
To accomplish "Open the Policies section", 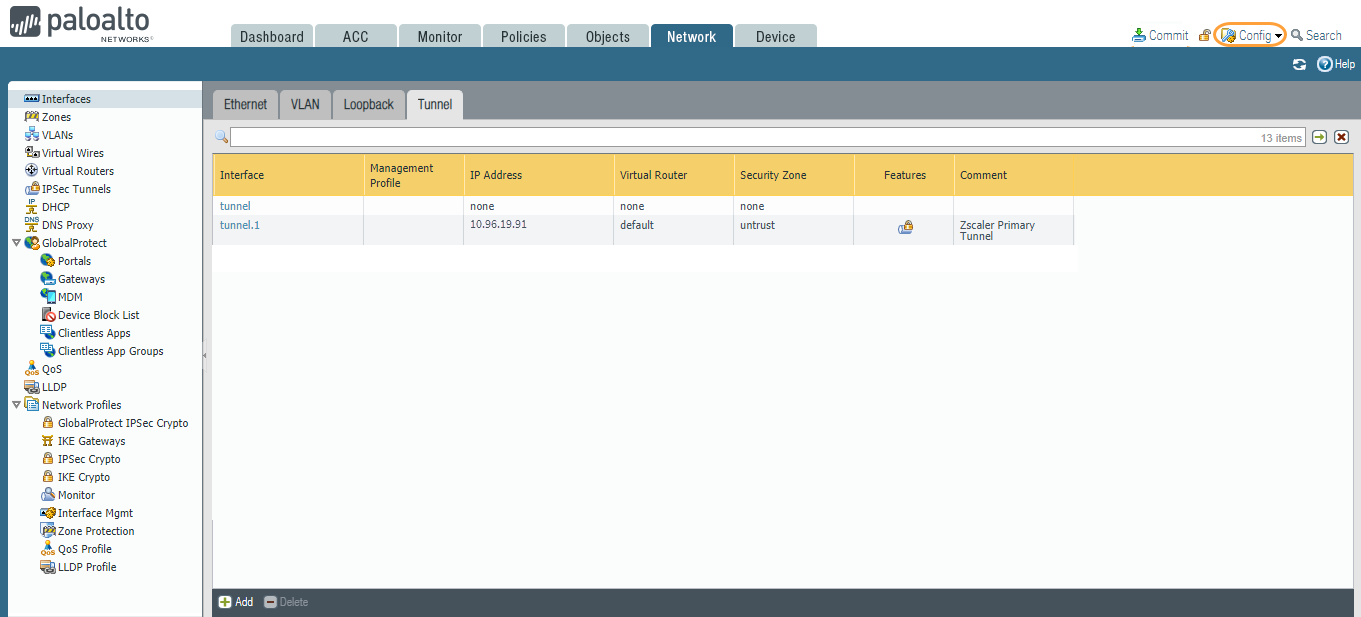I will (523, 36).
